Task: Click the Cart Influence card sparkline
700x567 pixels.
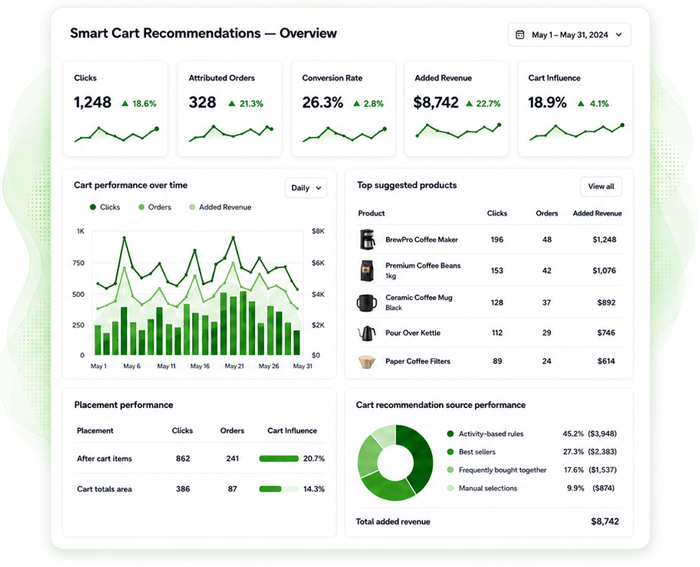Action: tap(576, 132)
